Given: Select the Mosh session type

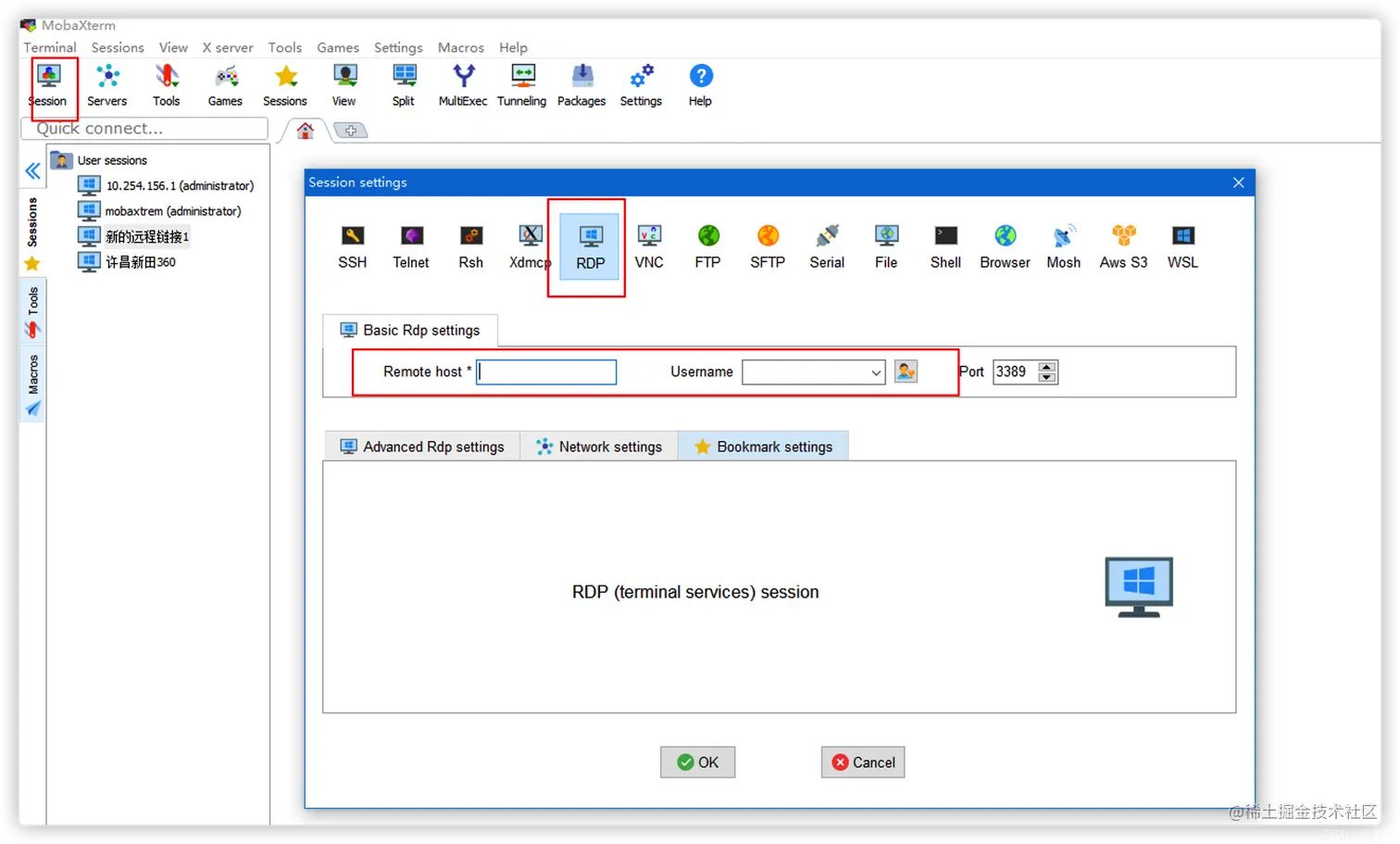Looking at the screenshot, I should point(1064,247).
